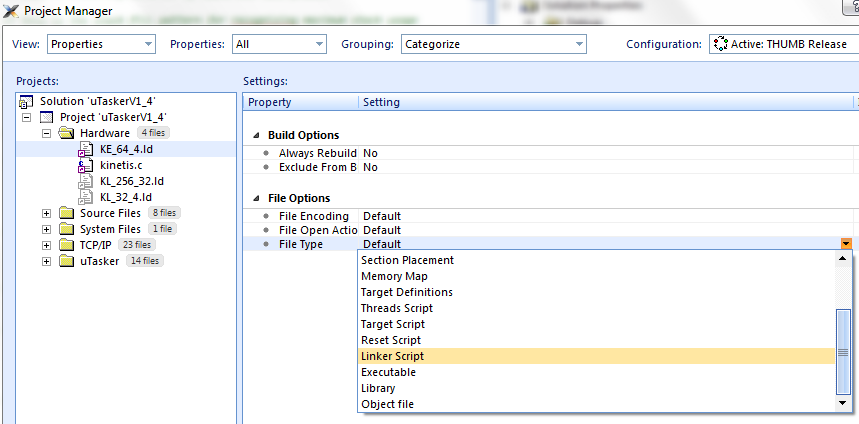The height and width of the screenshot is (424, 859).
Task: Click the Solution 'uTaskerV1_4' icon
Action: pyautogui.click(x=26, y=101)
